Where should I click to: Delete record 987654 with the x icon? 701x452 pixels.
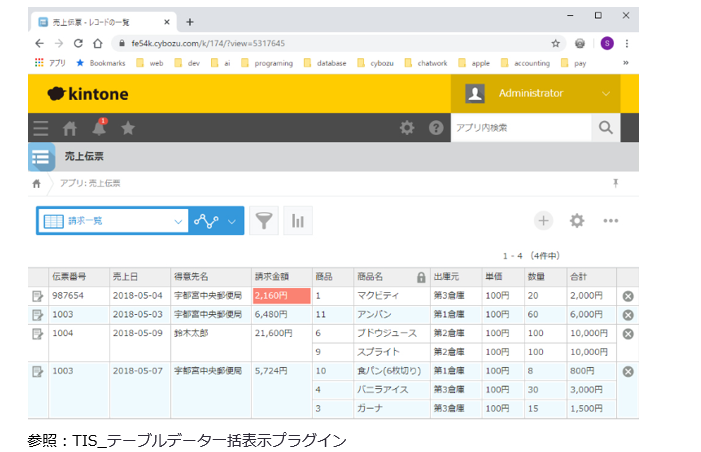pos(628,296)
